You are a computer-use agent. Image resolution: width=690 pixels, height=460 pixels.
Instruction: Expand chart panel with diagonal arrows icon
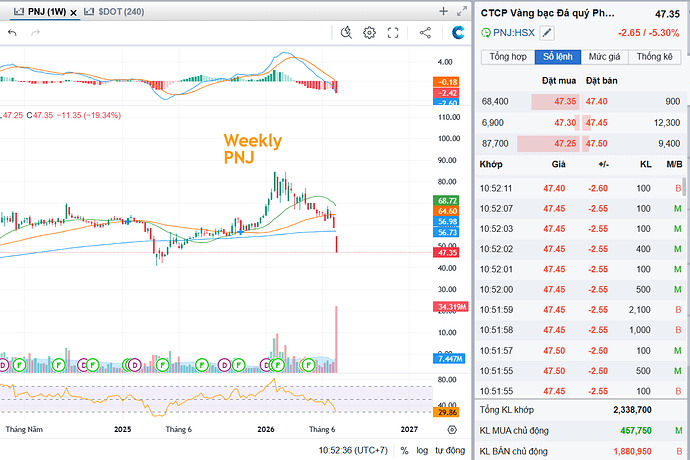pyautogui.click(x=462, y=11)
